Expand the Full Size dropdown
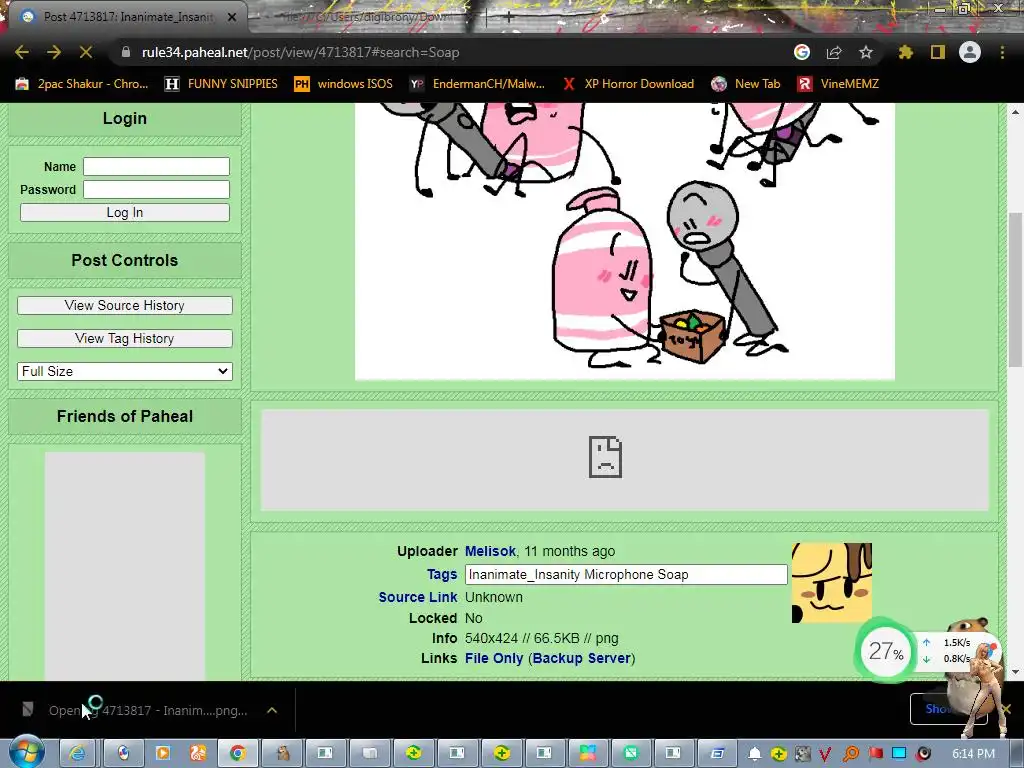The height and width of the screenshot is (768, 1024). click(x=125, y=371)
